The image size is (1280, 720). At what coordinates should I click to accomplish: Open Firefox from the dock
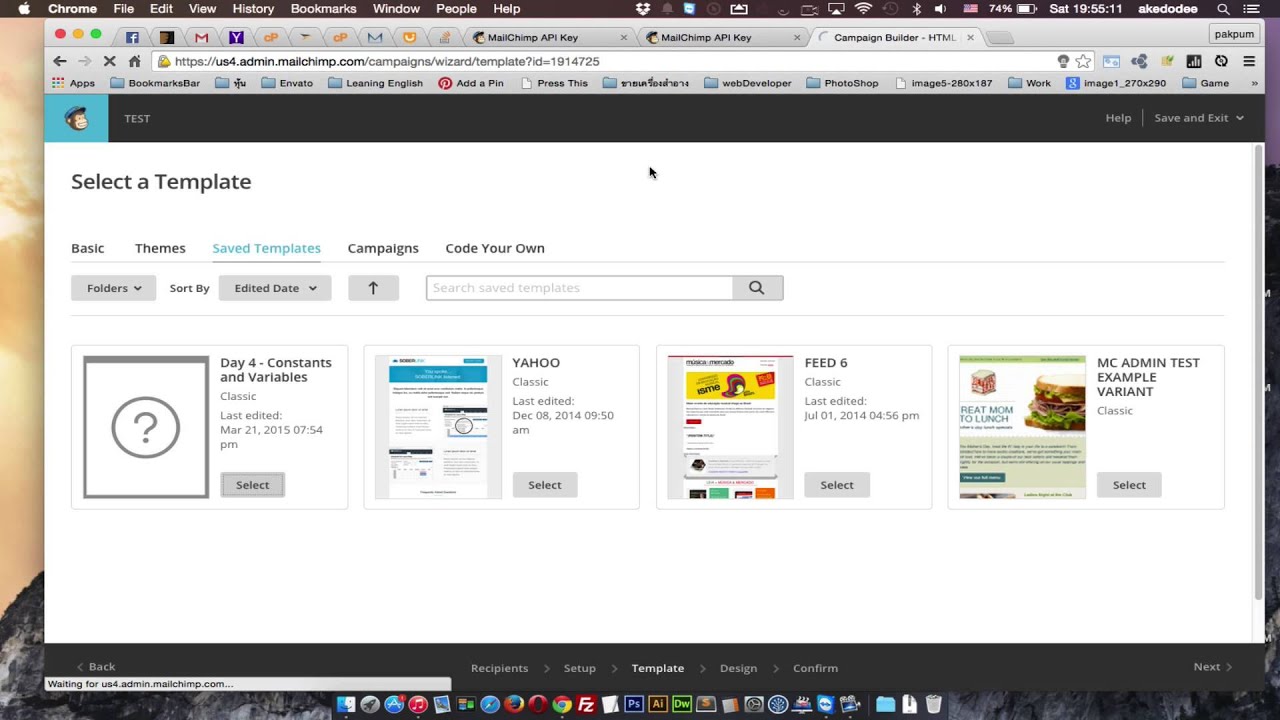(x=514, y=704)
